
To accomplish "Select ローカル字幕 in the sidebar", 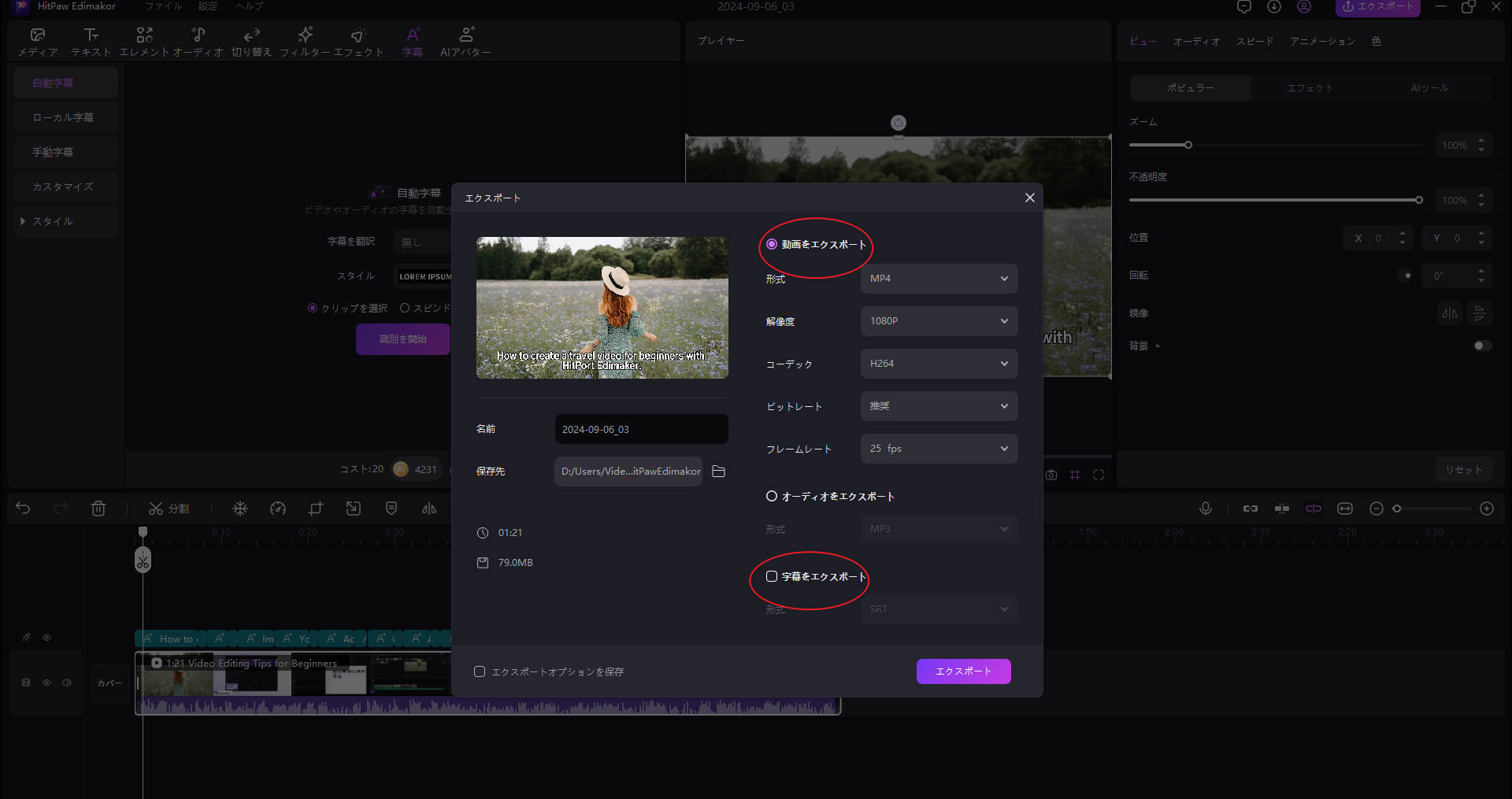I will point(65,117).
